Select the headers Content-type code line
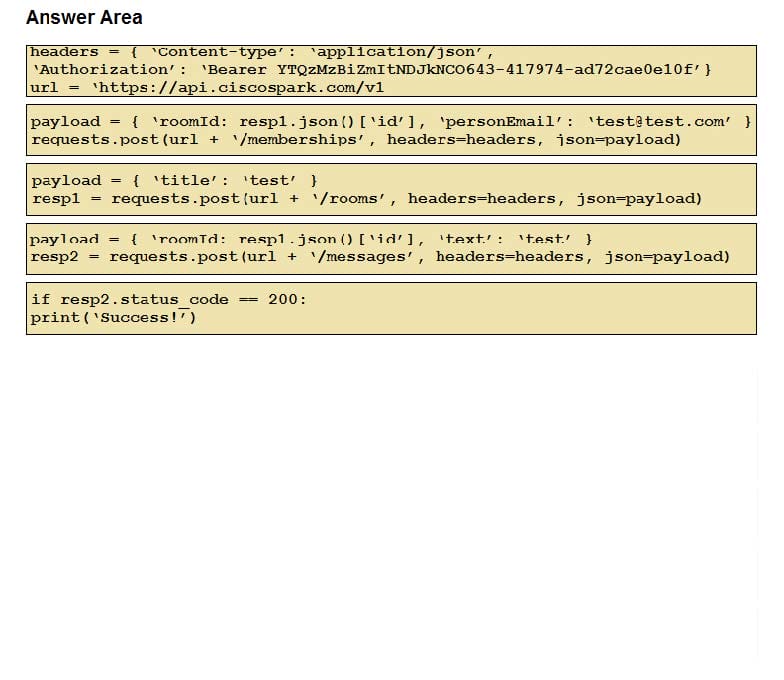 tap(262, 52)
